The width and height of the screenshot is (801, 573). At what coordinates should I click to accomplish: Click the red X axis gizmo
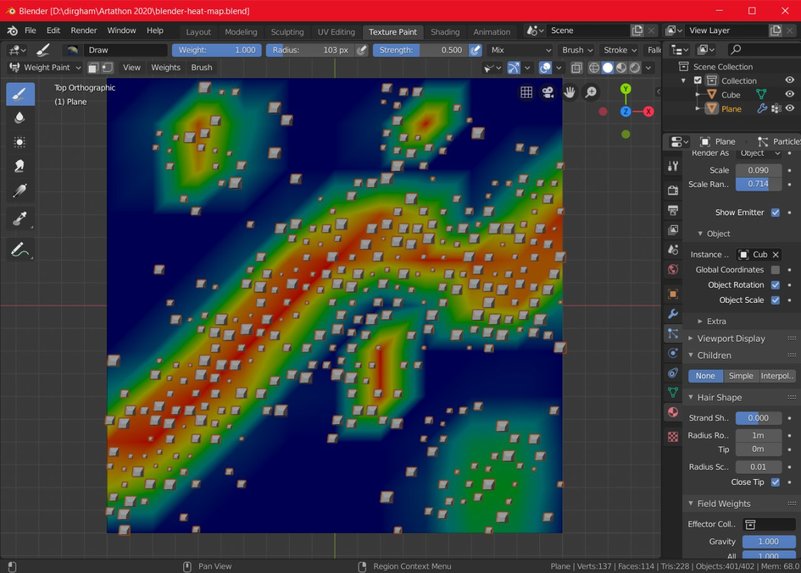pos(649,111)
